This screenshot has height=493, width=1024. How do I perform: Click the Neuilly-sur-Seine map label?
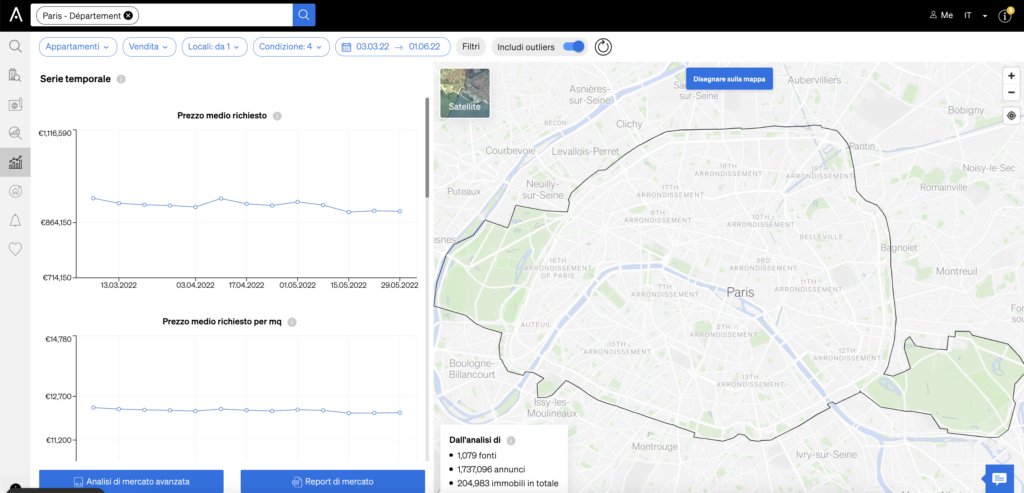pos(542,189)
